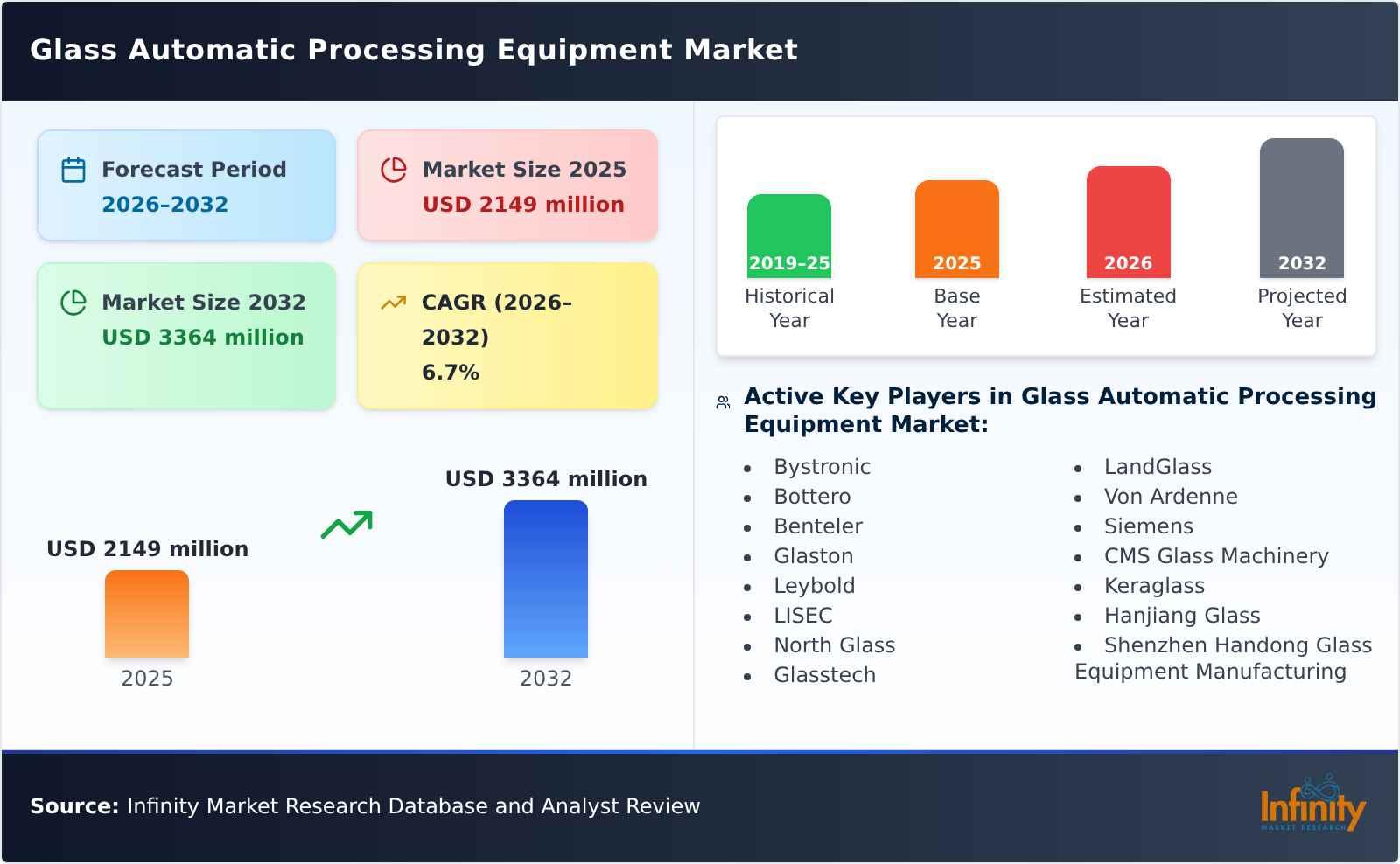This screenshot has width=1400, height=864.
Task: Click the pie chart icon beside Market Size 2032
Action: (x=73, y=303)
